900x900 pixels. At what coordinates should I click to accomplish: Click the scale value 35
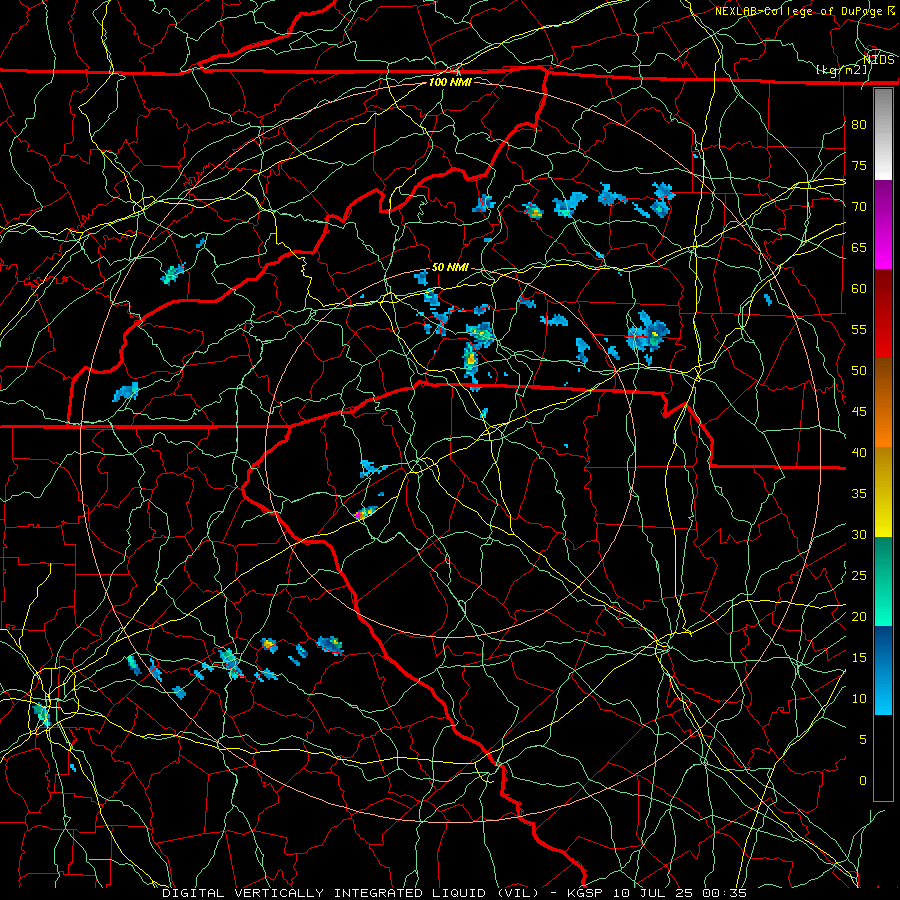[859, 494]
